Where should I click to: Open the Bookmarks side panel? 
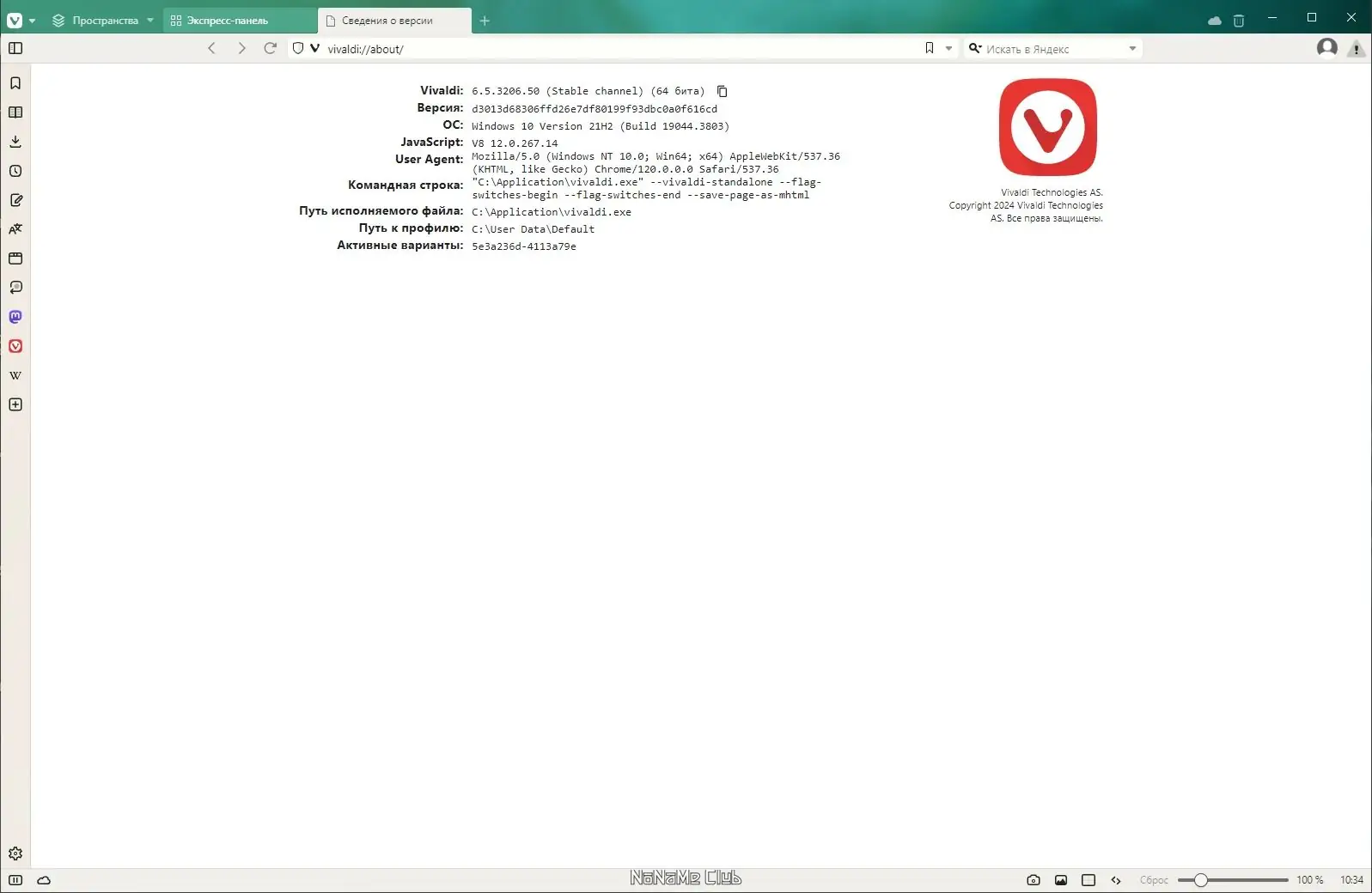click(x=15, y=83)
